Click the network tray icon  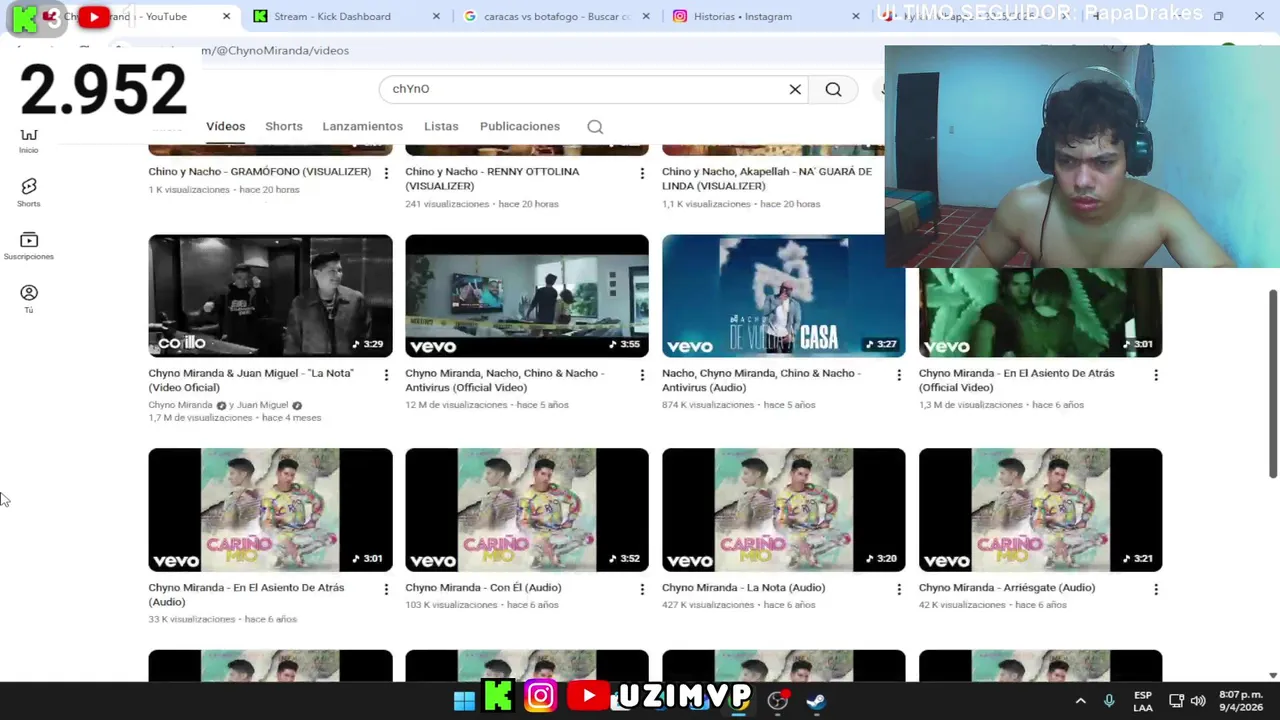(x=1176, y=701)
